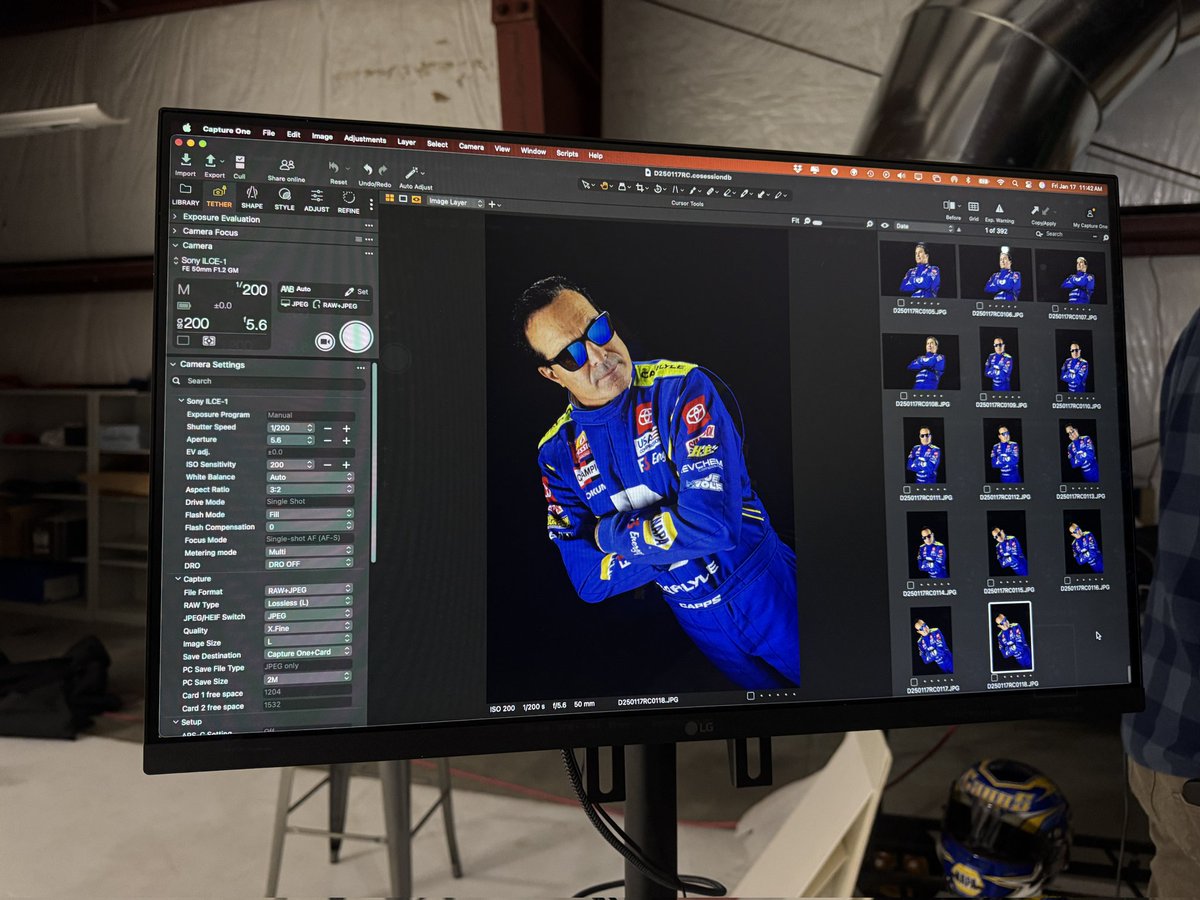This screenshot has height=900, width=1200.
Task: Open the Scripts menu
Action: (567, 153)
